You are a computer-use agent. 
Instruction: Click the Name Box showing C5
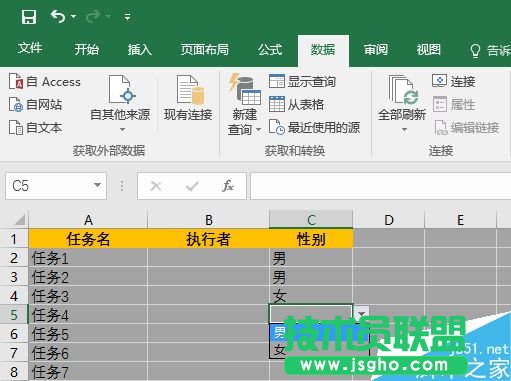[x=48, y=186]
